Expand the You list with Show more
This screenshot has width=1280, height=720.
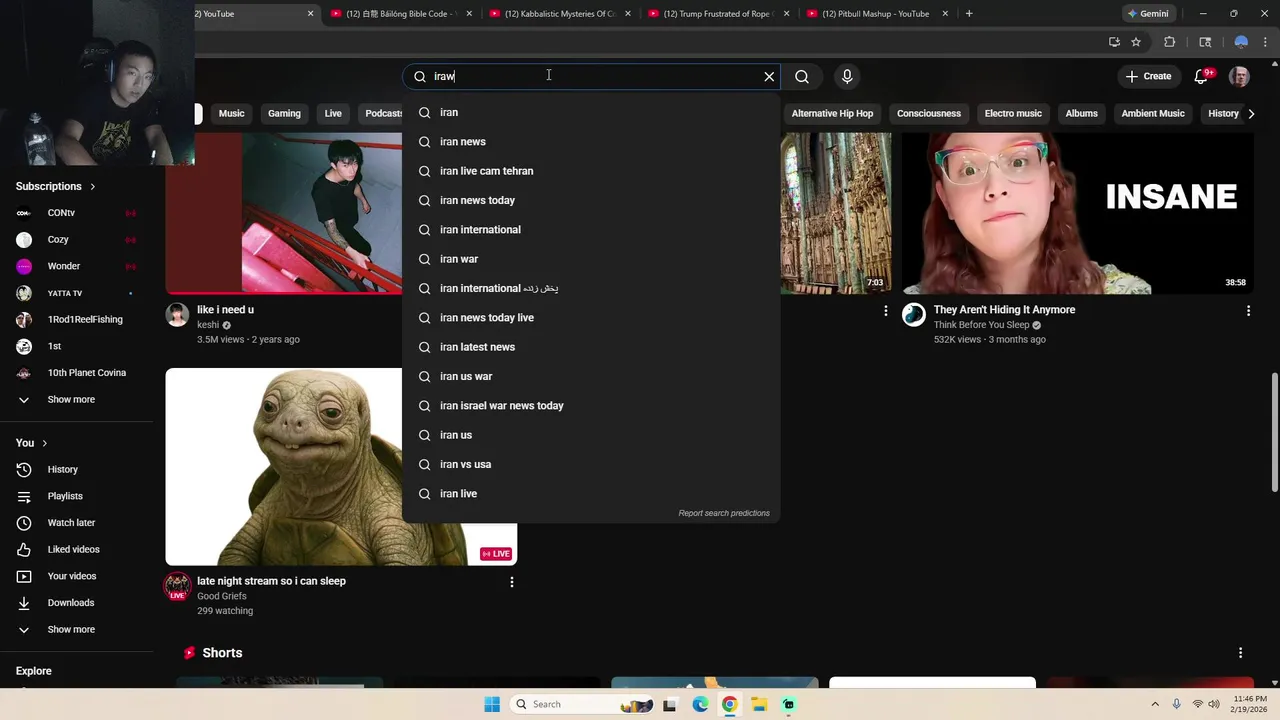[x=76, y=630]
